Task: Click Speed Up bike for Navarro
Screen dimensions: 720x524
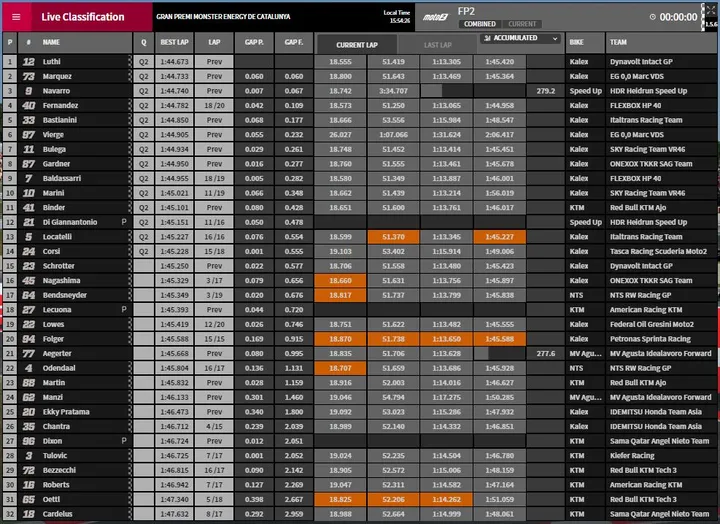Action: [585, 91]
